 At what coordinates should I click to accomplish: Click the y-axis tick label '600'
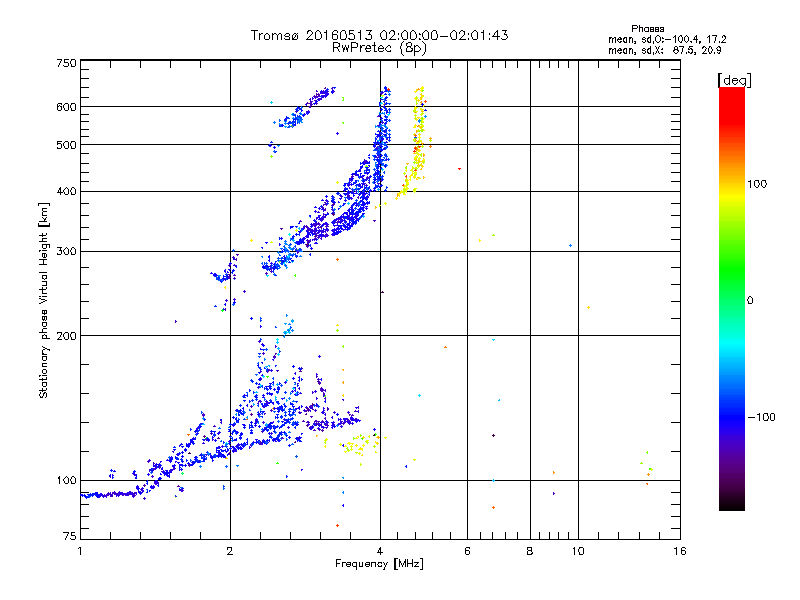coord(66,107)
